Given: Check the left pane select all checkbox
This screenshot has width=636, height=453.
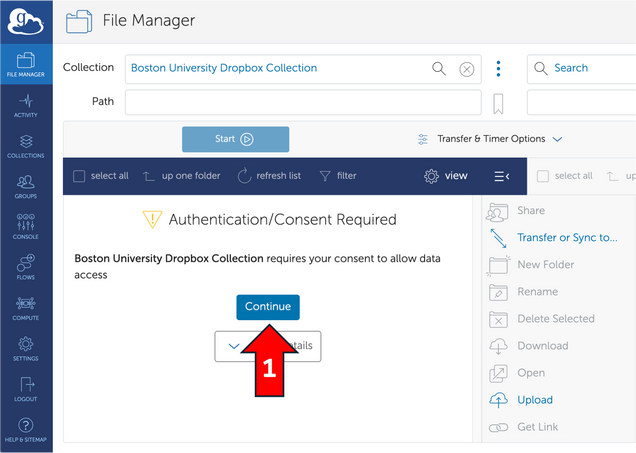Looking at the screenshot, I should (79, 176).
